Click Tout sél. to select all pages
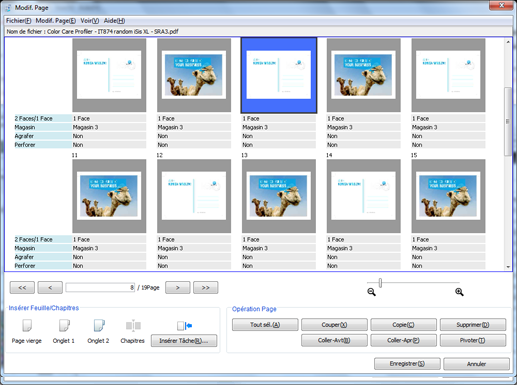 point(265,325)
